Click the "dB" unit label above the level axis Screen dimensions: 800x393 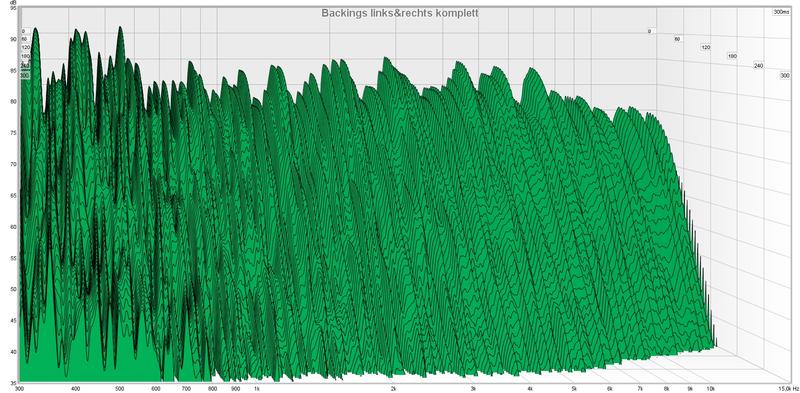[14, 3]
